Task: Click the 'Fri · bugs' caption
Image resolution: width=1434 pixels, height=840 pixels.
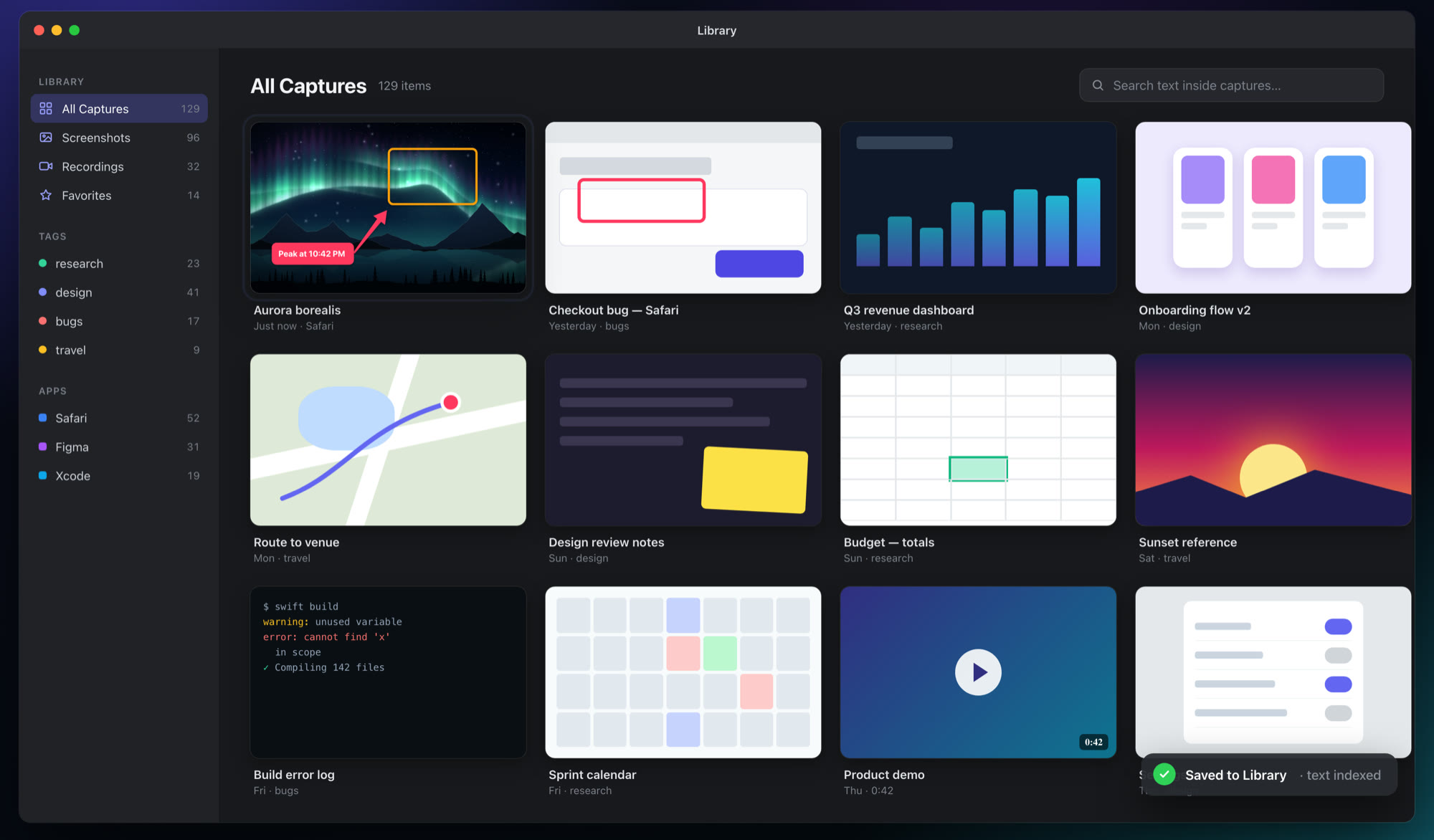Action: coord(276,791)
